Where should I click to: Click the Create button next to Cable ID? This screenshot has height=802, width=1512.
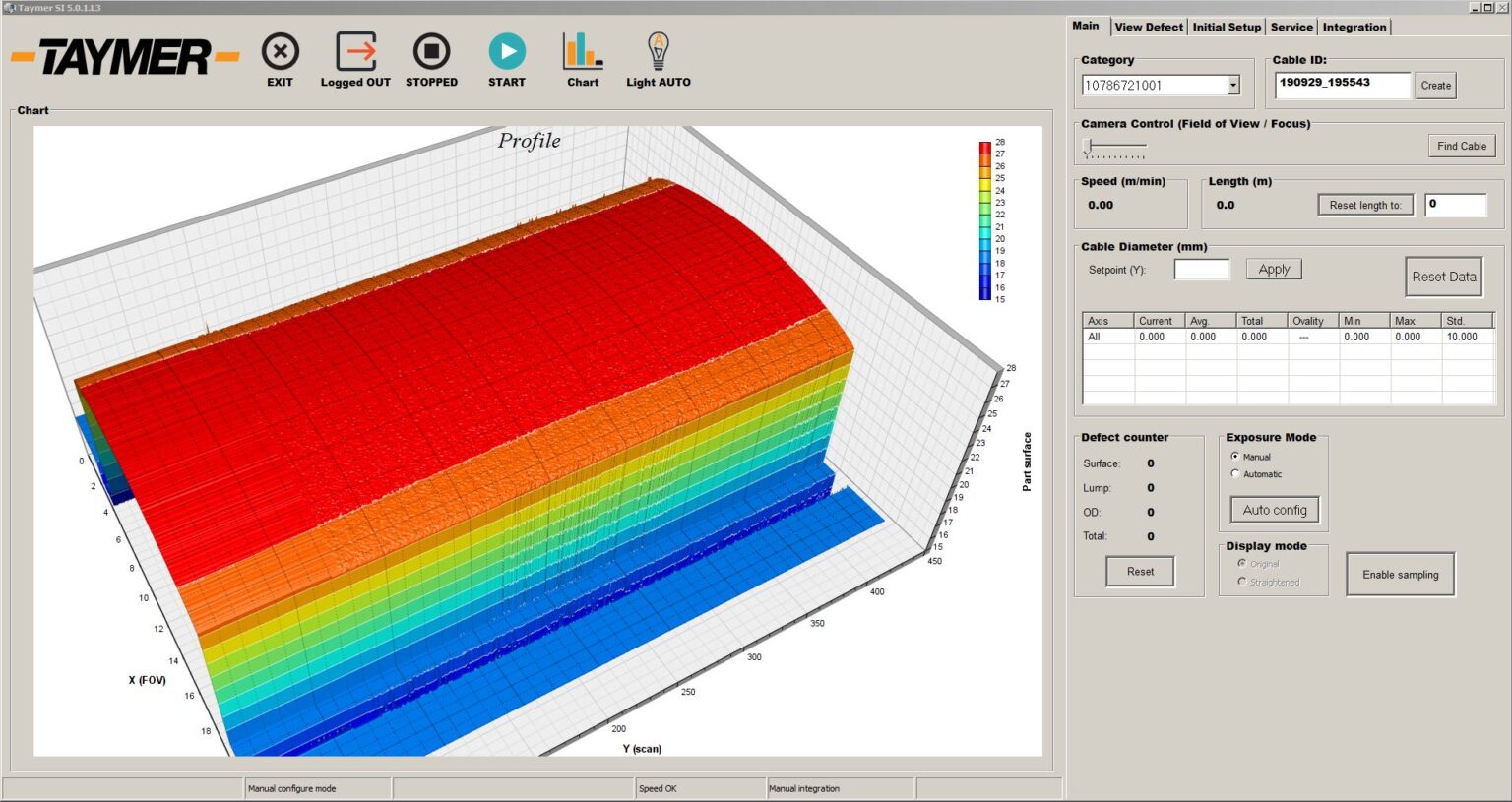coord(1434,85)
